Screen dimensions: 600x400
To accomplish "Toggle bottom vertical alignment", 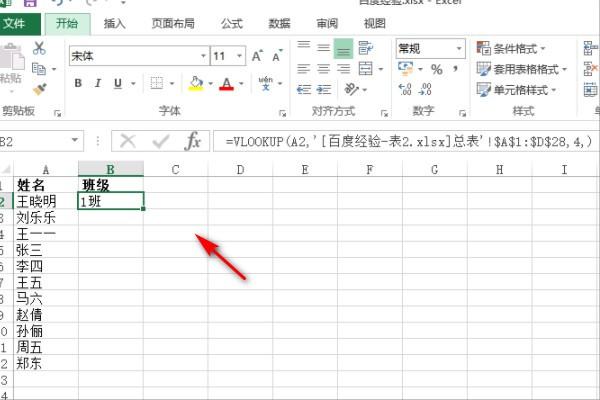I will click(x=343, y=49).
